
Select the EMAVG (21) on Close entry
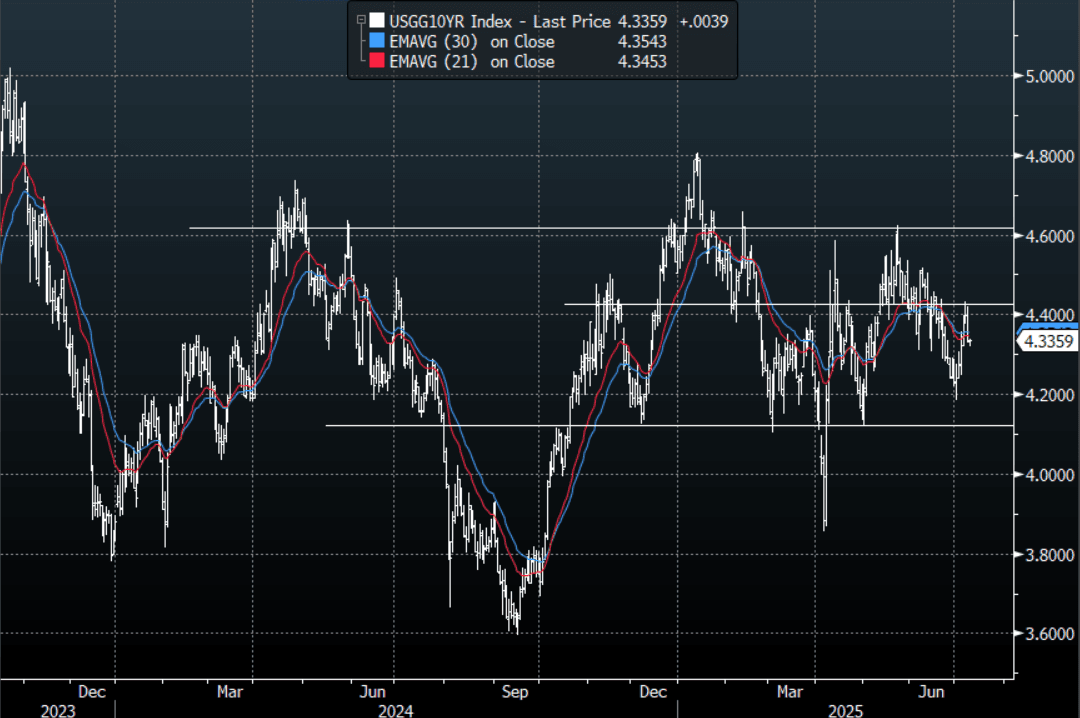[472, 62]
